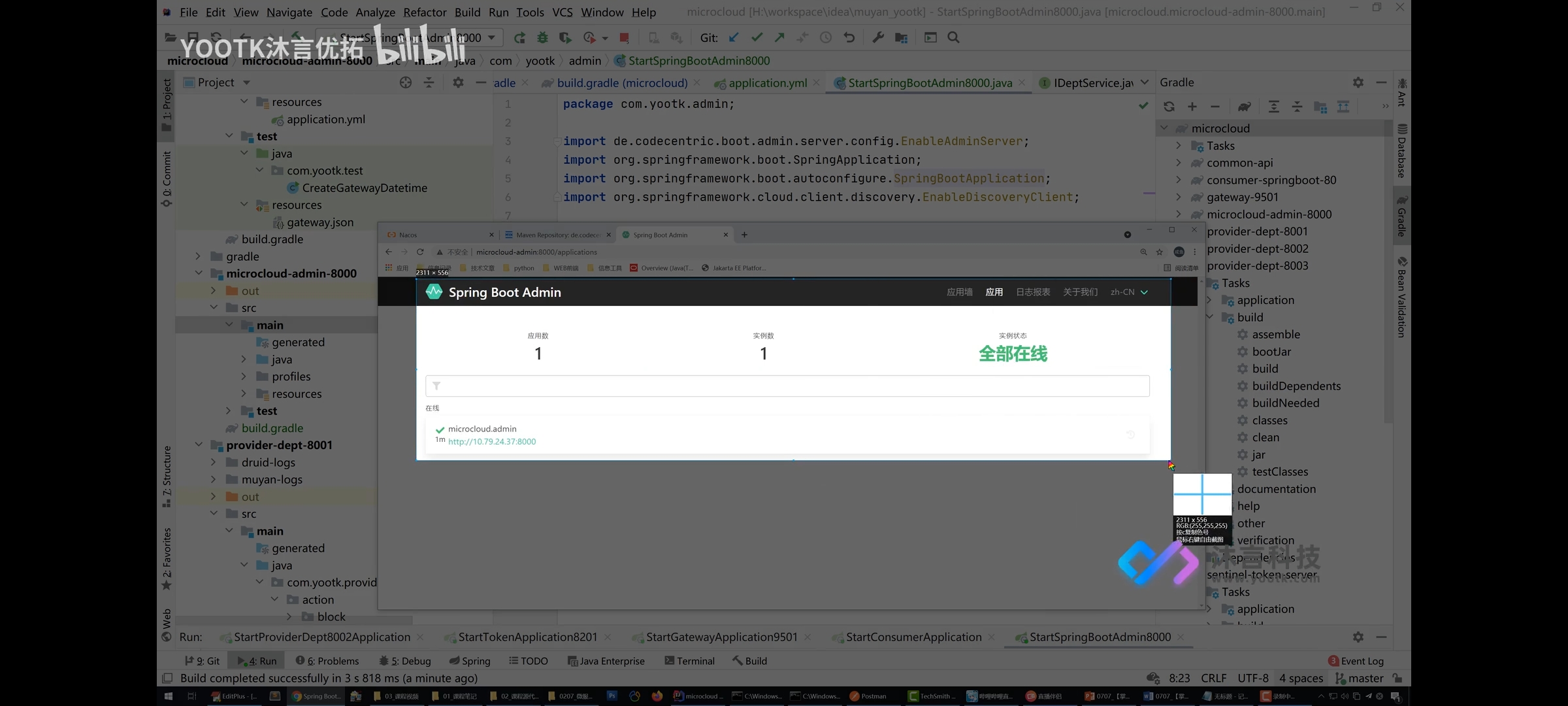Screen dimensions: 1568x706
Task: Open http://10.79.24.37:8000 link
Action: [x=492, y=441]
